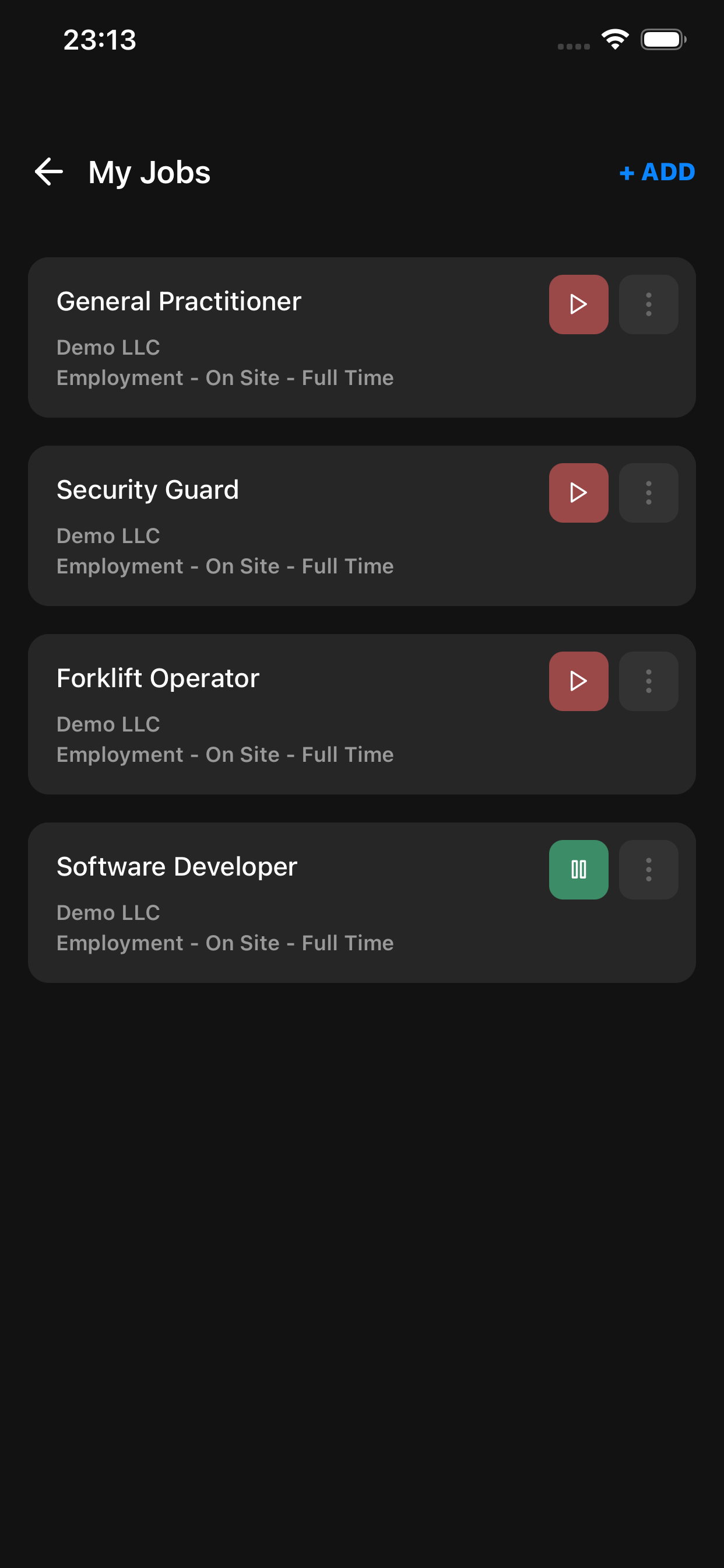724x1568 pixels.
Task: Tap employment details line under Security Guard
Action: (224, 566)
